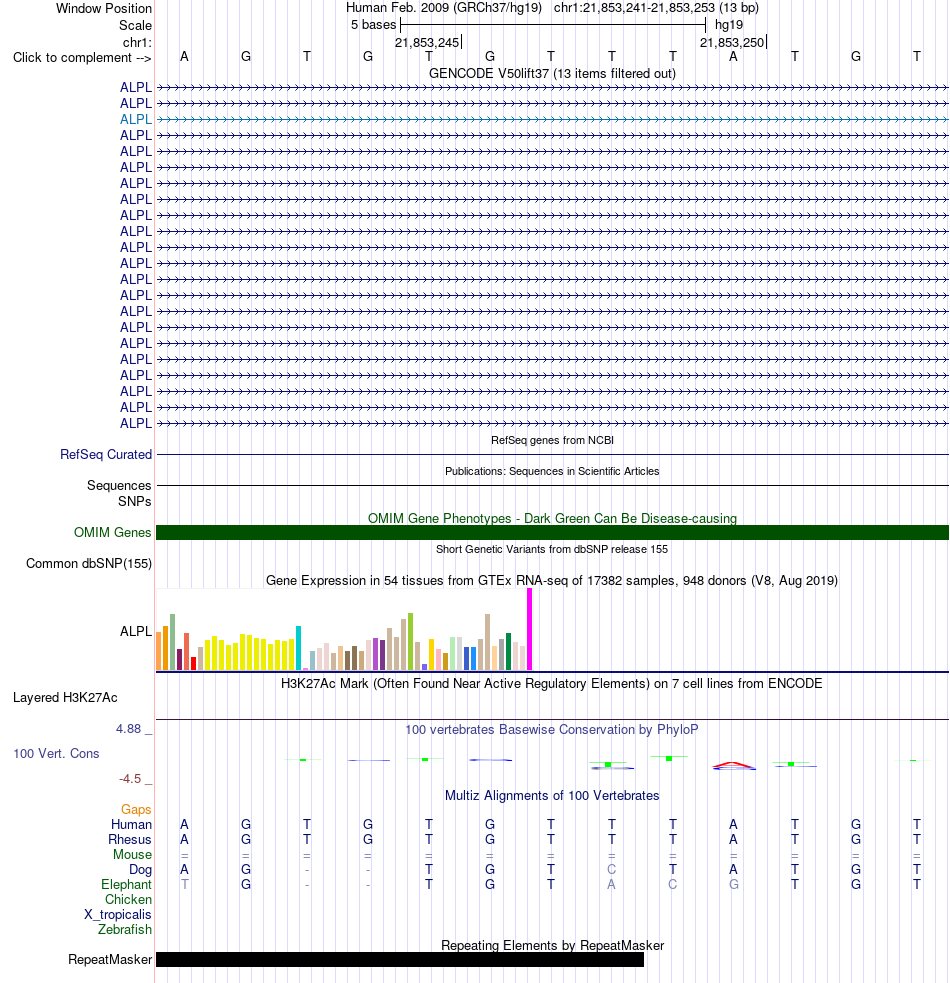Click the 21,853,245 ruler coordinate
The image size is (950, 983).
pos(427,43)
